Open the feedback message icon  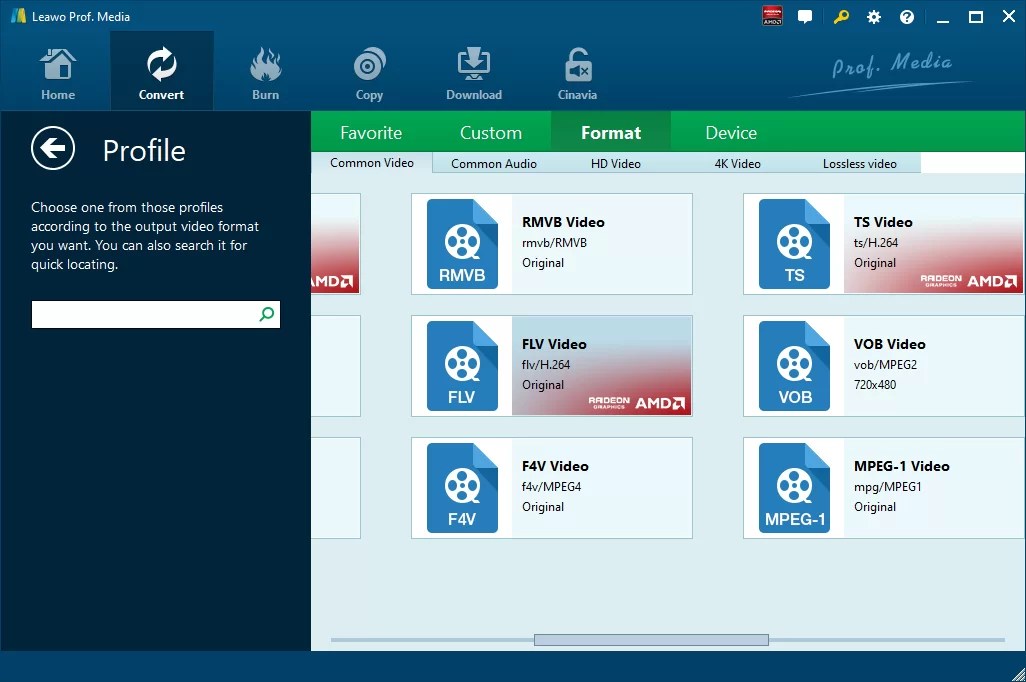(805, 16)
